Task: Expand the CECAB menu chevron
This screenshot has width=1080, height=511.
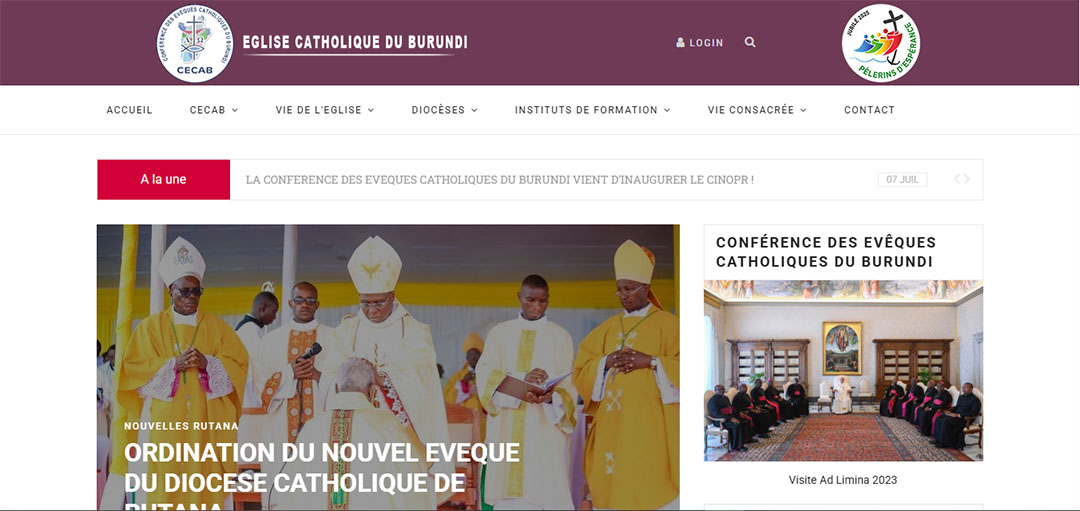Action: pyautogui.click(x=235, y=110)
